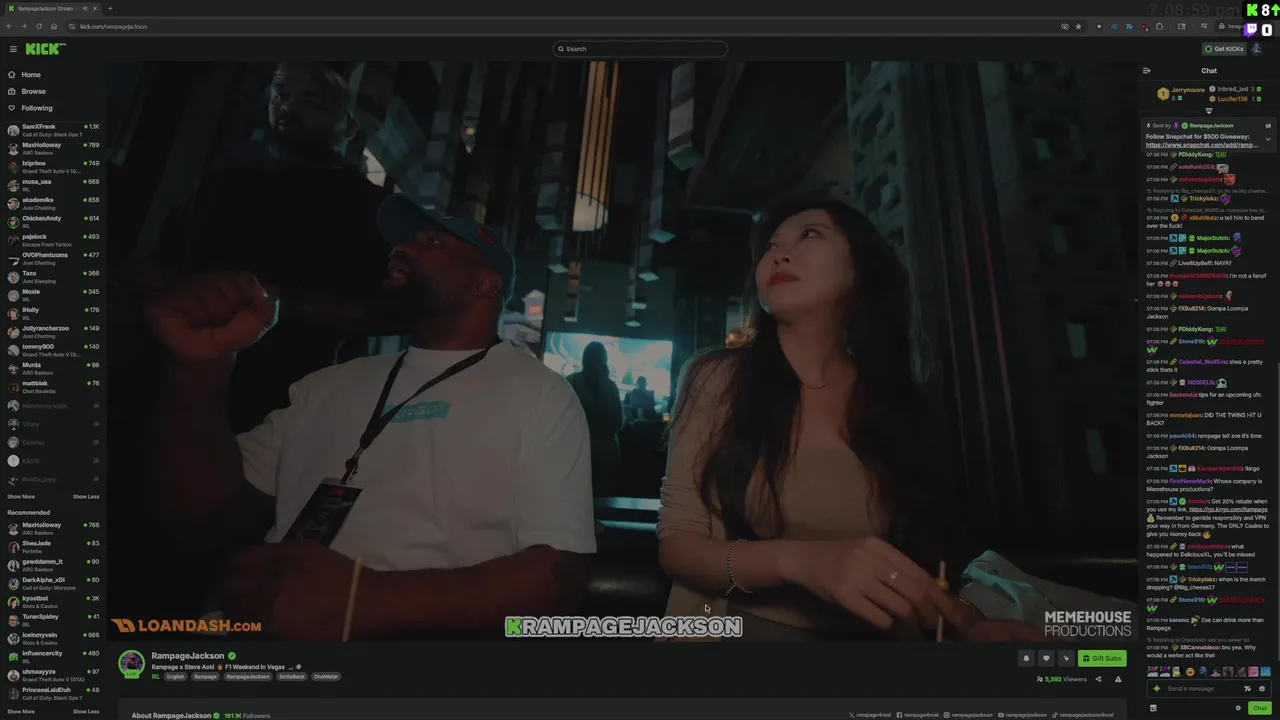The height and width of the screenshot is (720, 1280).
Task: Open Jollyrancherzoo channel in sidebar
Action: click(52, 331)
